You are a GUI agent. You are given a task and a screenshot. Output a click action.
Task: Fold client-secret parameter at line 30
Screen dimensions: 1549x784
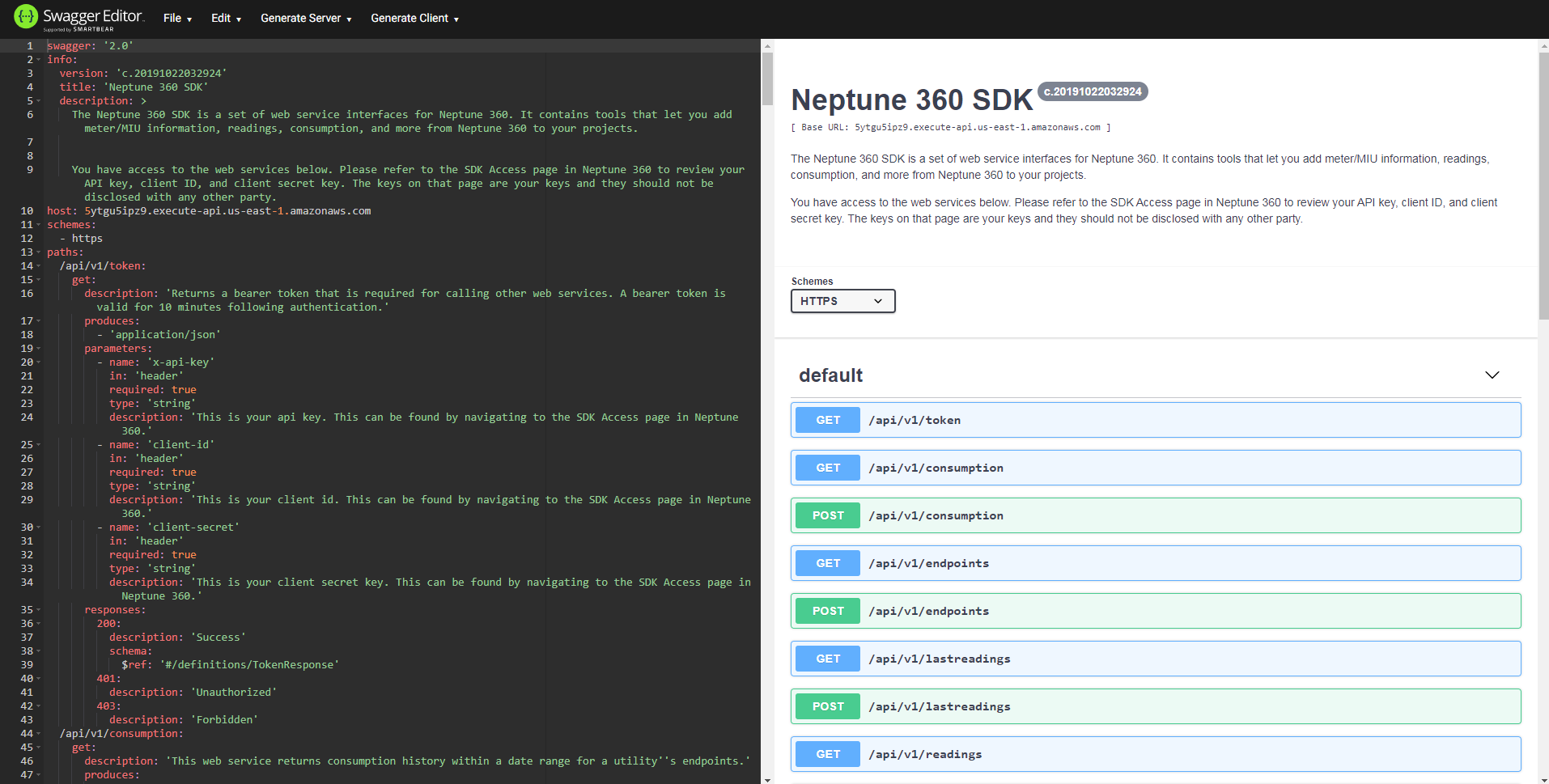pos(38,528)
